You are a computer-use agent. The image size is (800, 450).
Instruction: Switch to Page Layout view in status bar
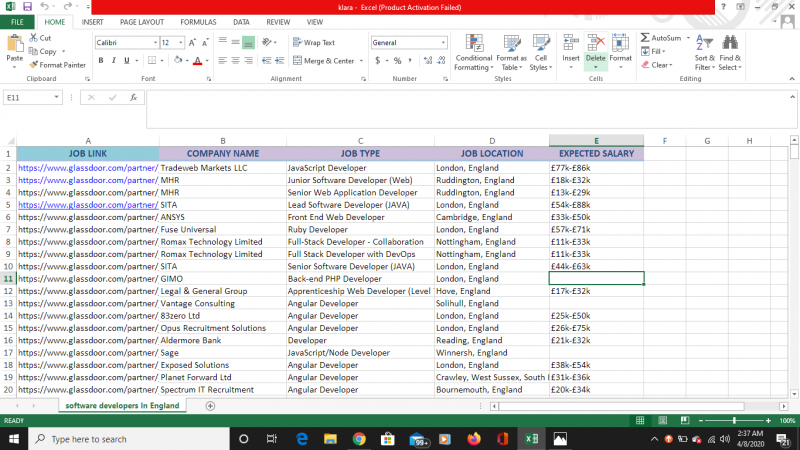pos(662,420)
